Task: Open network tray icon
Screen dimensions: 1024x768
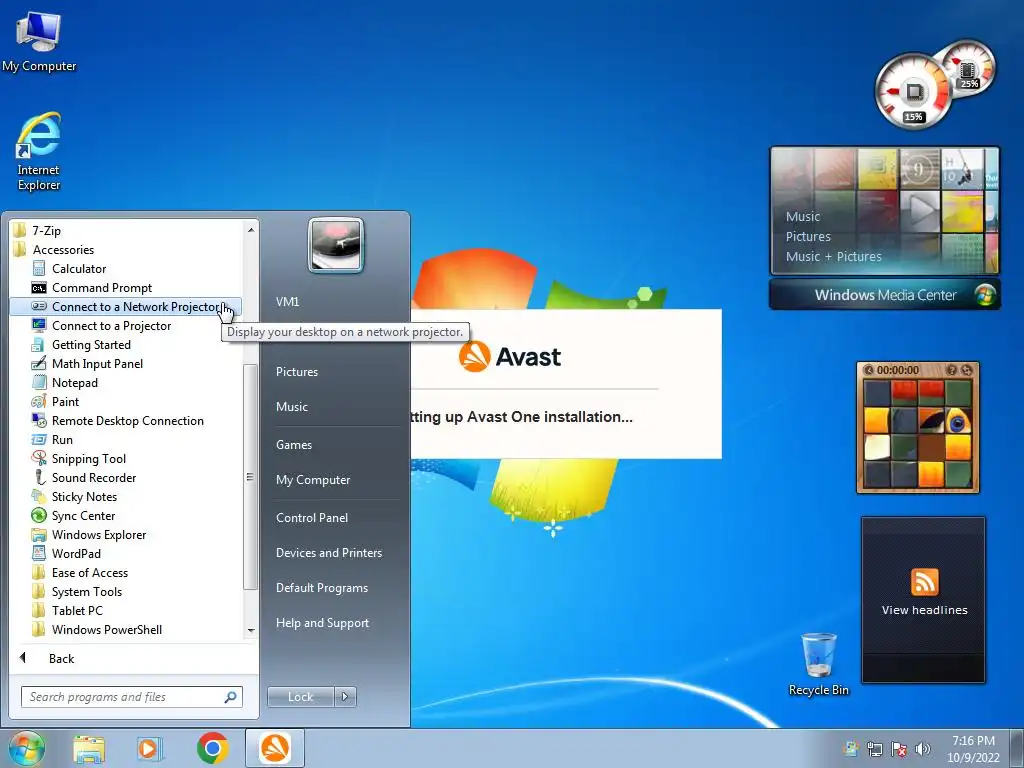Action: (x=874, y=749)
